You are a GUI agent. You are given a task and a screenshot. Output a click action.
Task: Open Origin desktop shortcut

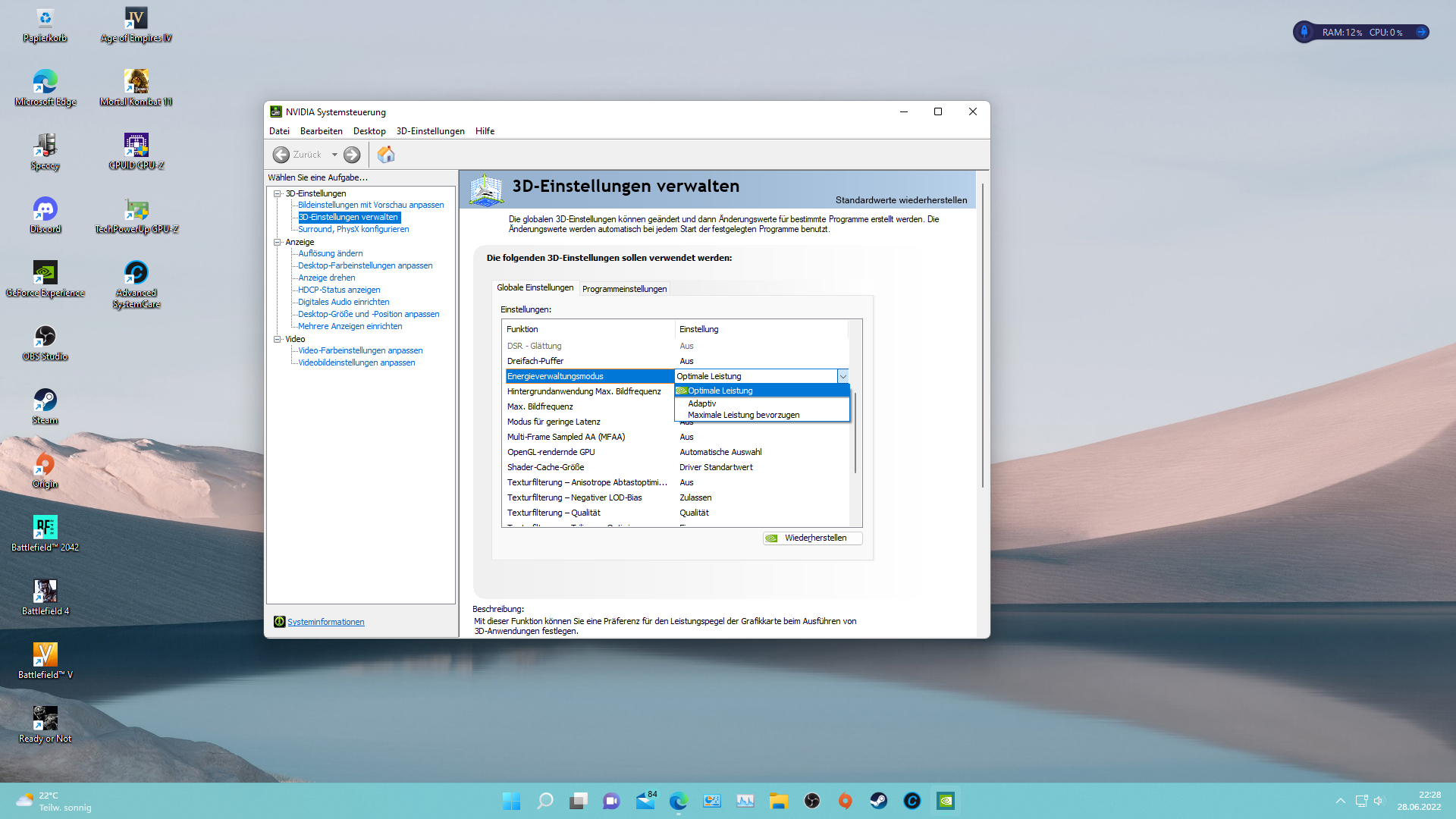pos(45,472)
